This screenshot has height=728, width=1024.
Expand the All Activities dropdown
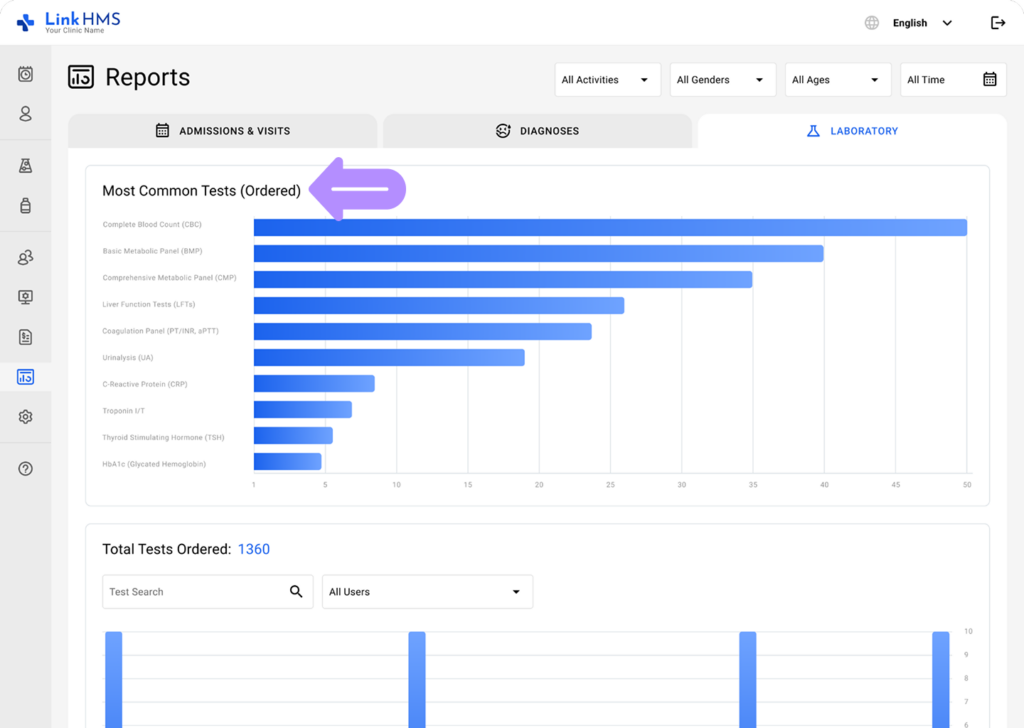coord(607,80)
